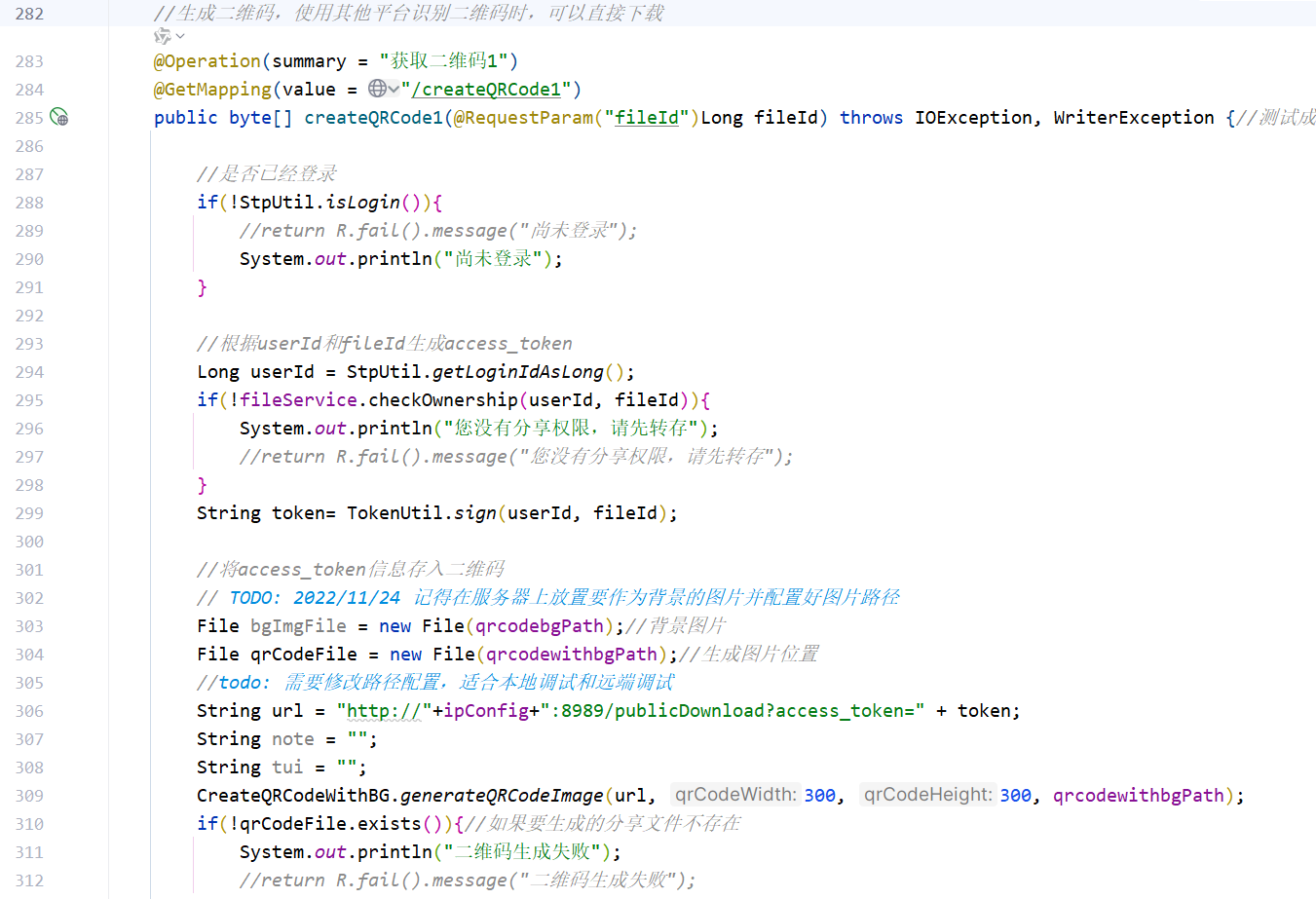
Task: Click the generateQRCodeImage method call
Action: point(503,795)
